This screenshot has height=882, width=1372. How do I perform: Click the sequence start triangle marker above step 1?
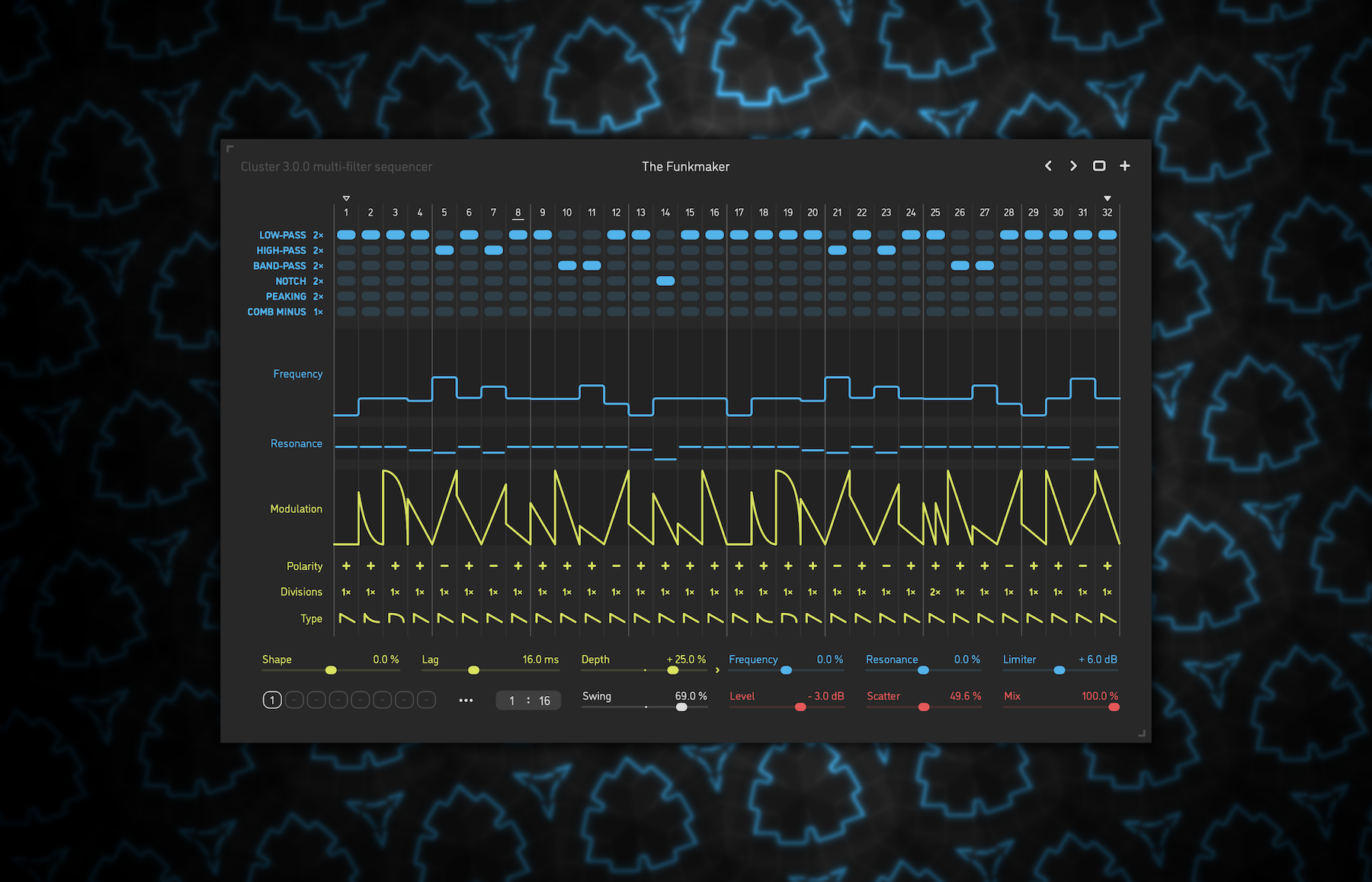pyautogui.click(x=346, y=198)
